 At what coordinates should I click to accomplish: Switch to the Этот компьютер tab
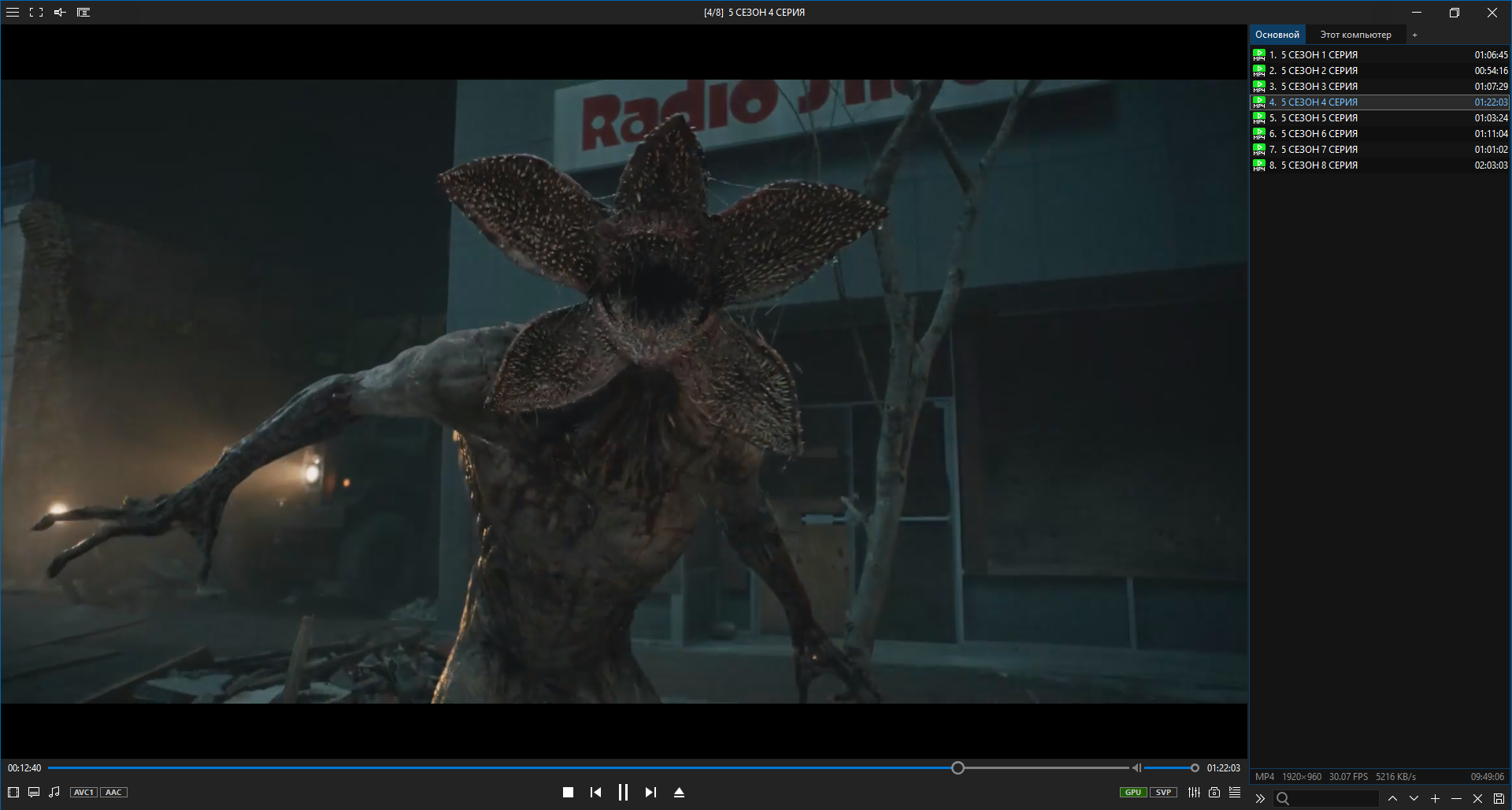pyautogui.click(x=1355, y=35)
